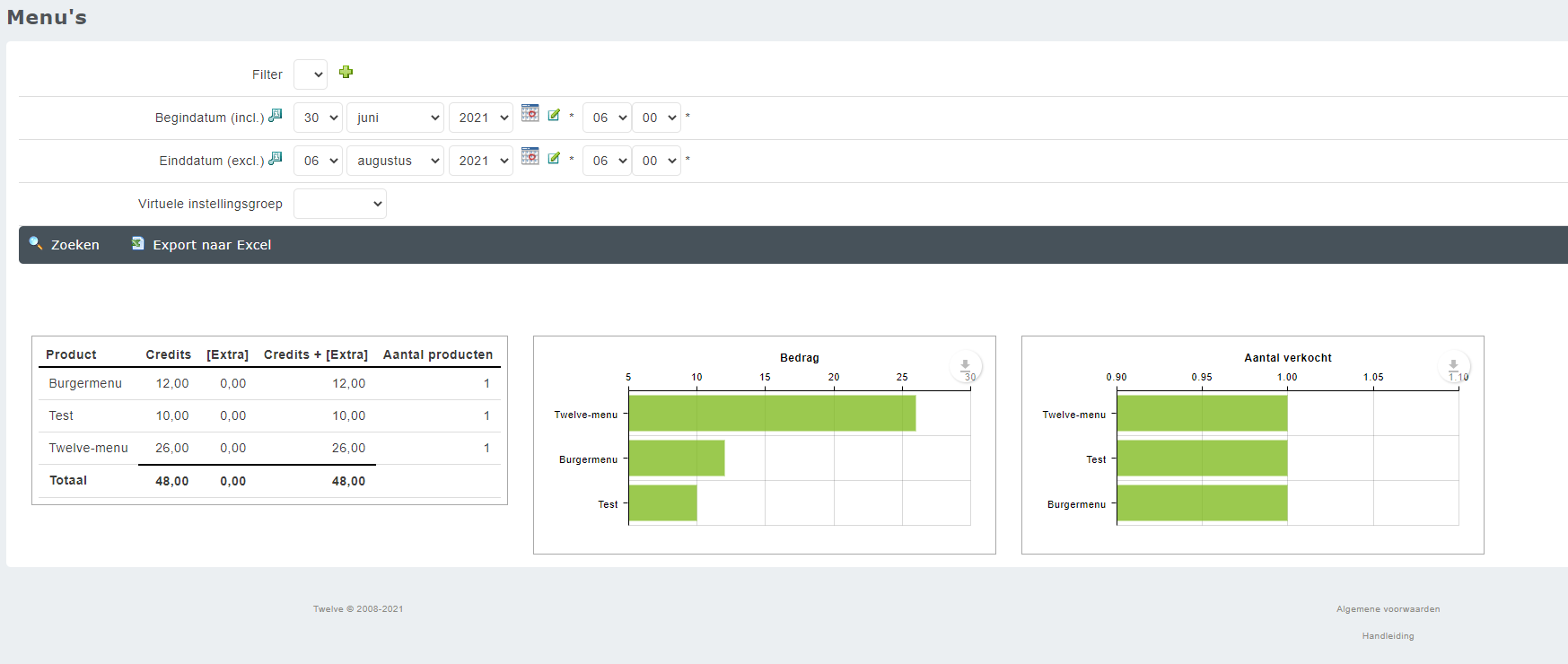Open the Begindatum calendar picker icon
The height and width of the screenshot is (664, 1568).
click(530, 113)
